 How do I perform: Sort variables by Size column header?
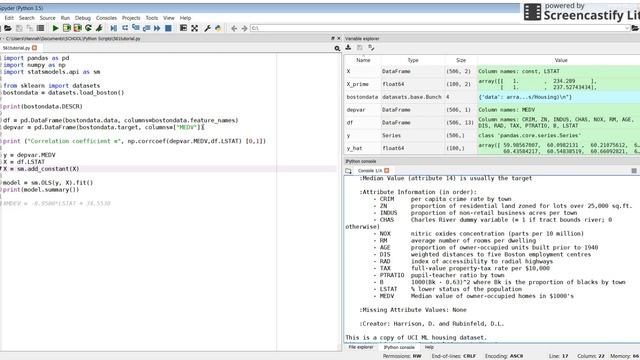pyautogui.click(x=461, y=60)
